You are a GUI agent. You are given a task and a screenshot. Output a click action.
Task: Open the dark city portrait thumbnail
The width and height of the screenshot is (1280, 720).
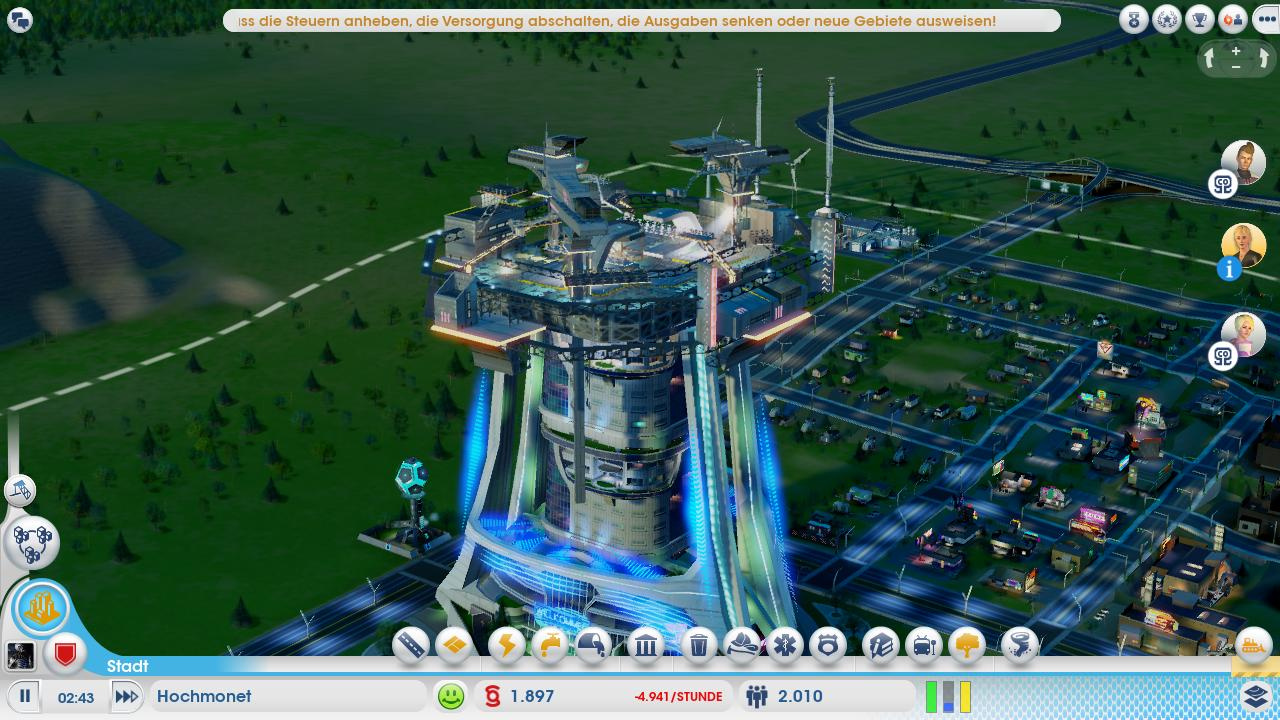[20, 655]
